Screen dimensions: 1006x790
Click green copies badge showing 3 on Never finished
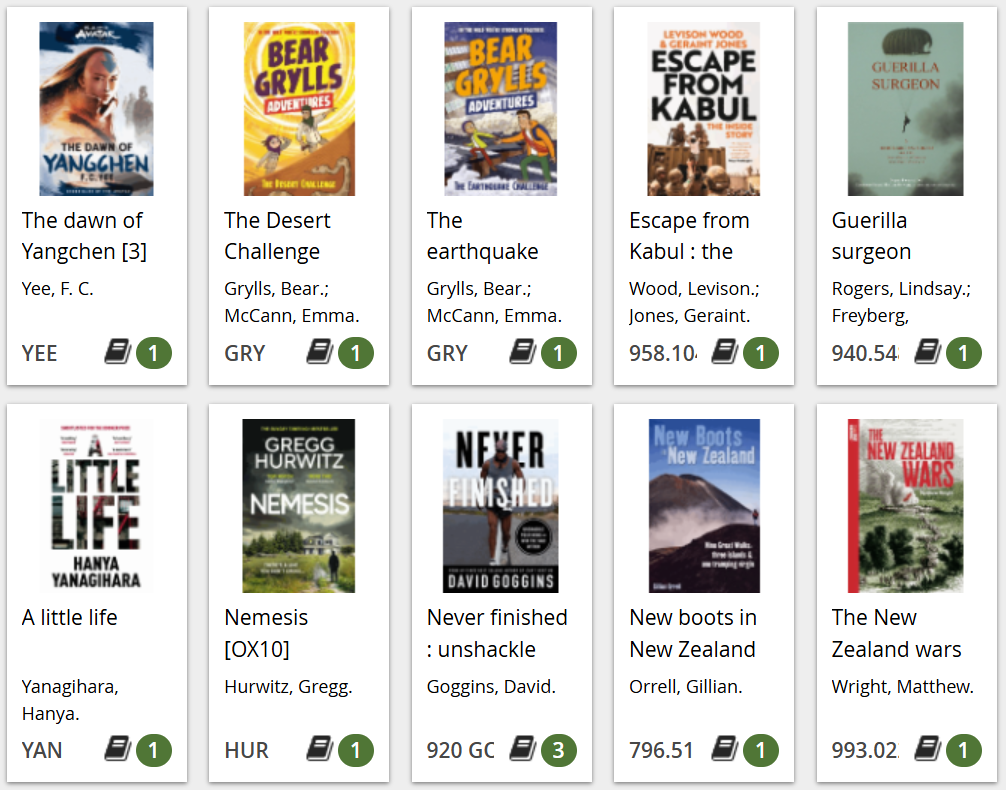pos(559,750)
